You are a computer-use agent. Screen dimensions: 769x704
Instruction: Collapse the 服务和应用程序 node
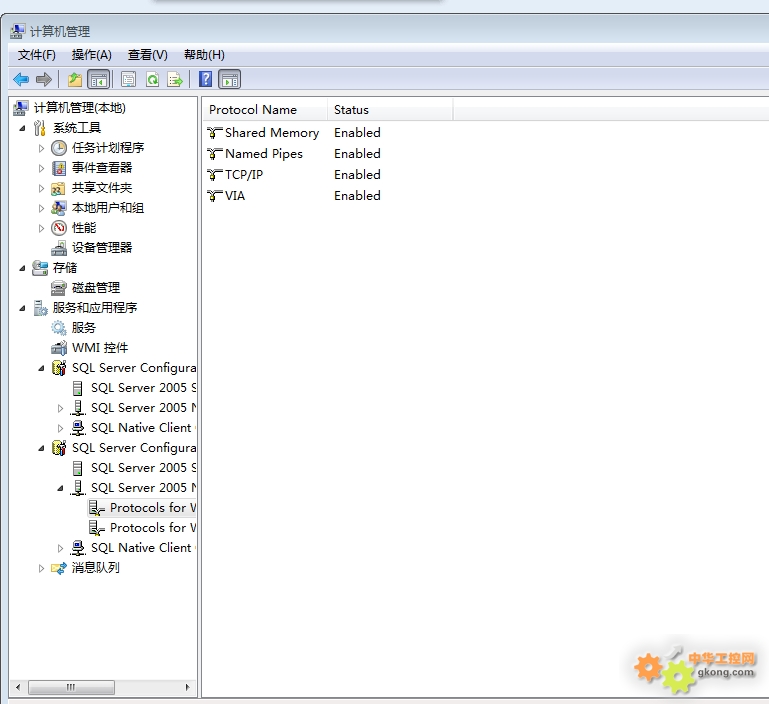pyautogui.click(x=22, y=308)
